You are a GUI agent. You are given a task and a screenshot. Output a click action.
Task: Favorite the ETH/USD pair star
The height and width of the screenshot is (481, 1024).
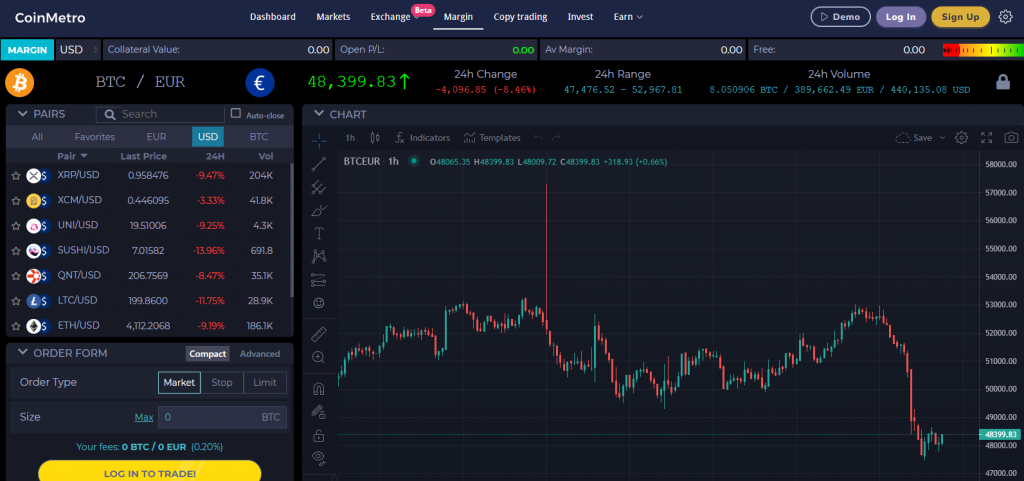(16, 326)
